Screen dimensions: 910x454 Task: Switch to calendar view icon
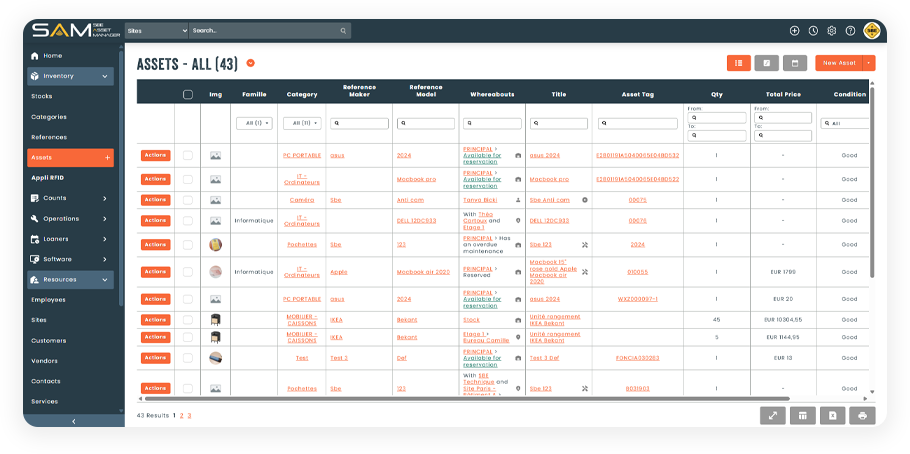(795, 63)
